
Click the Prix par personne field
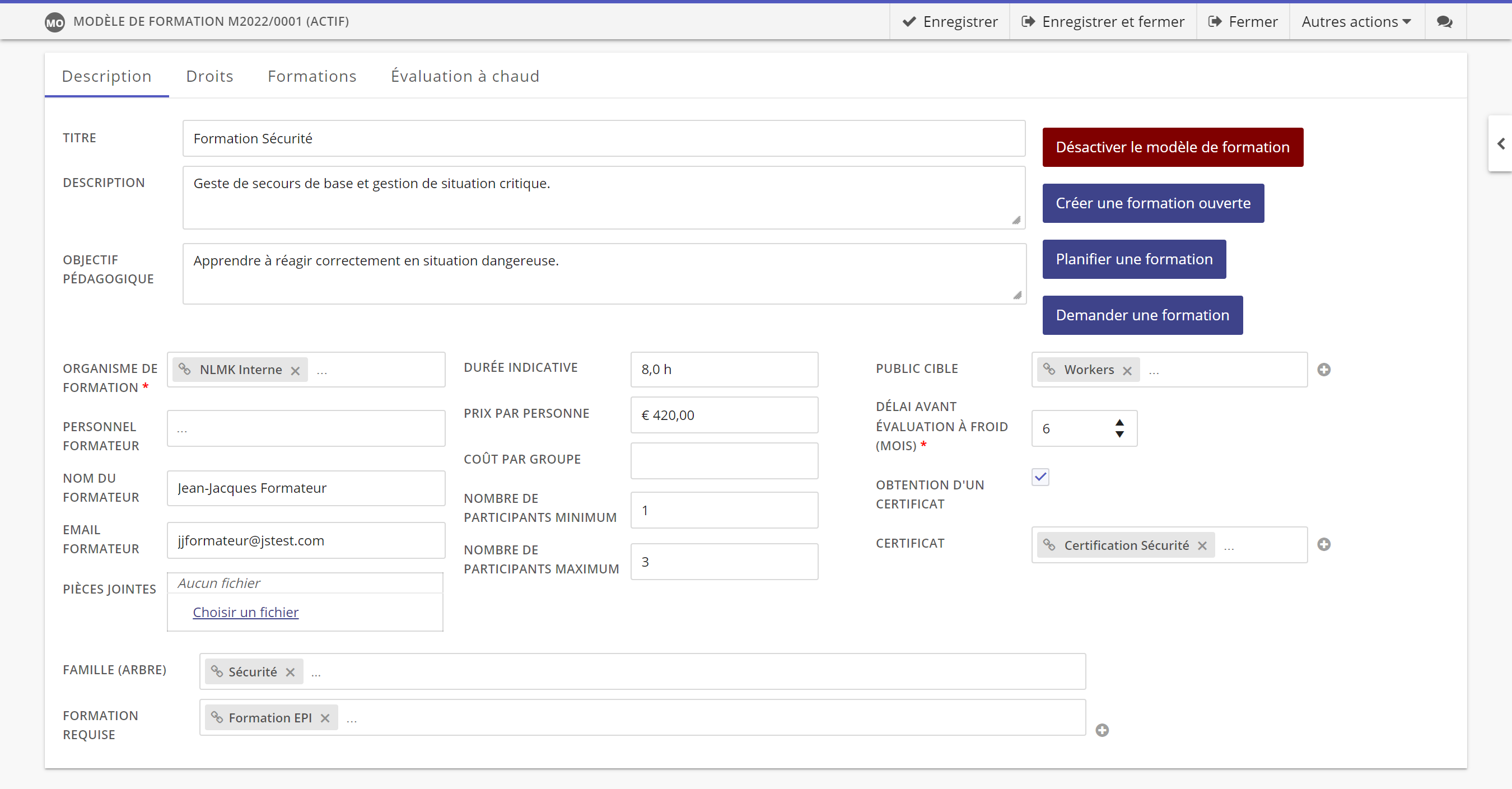724,415
